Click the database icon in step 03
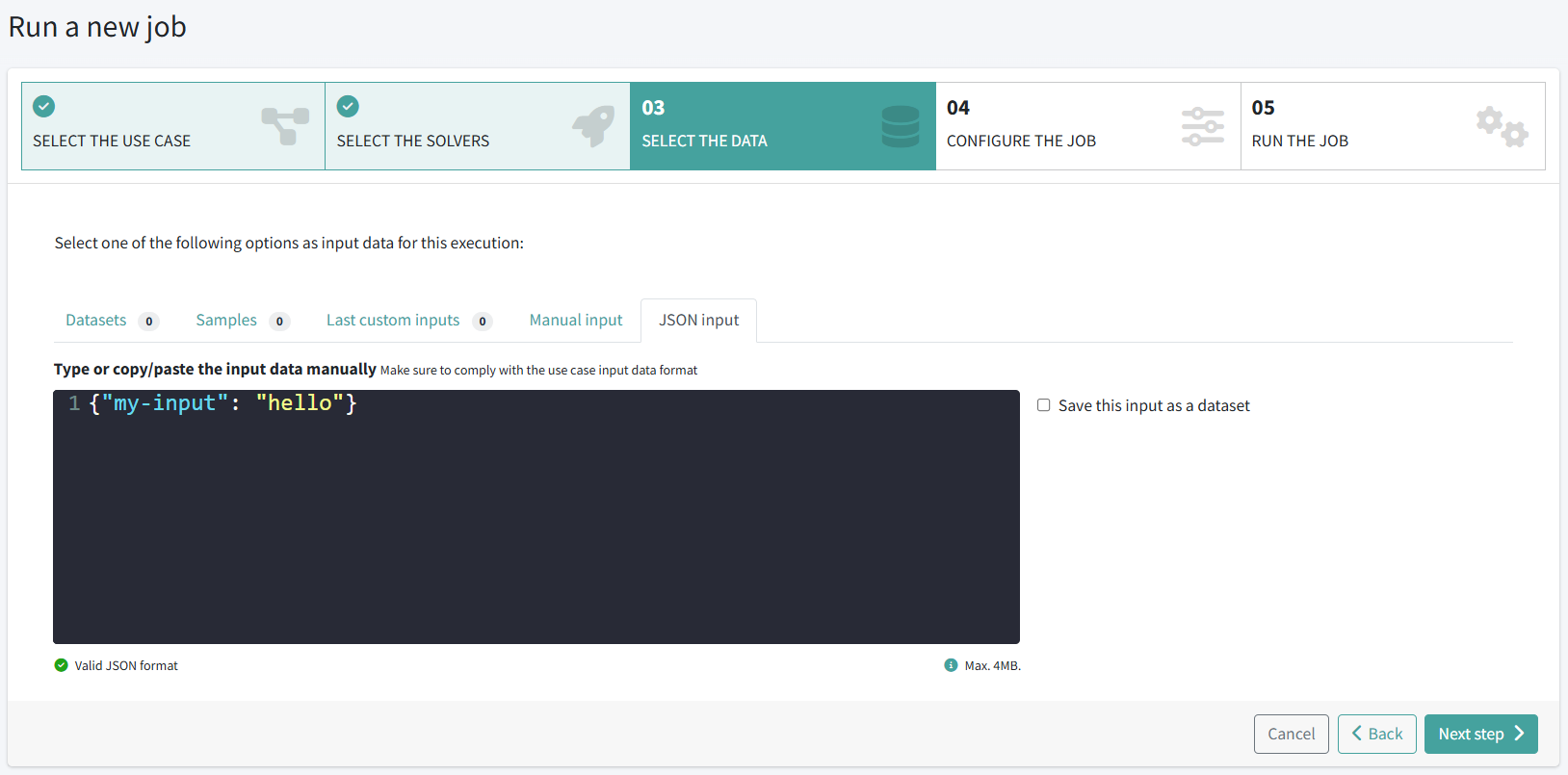The height and width of the screenshot is (775, 1568). pos(900,126)
